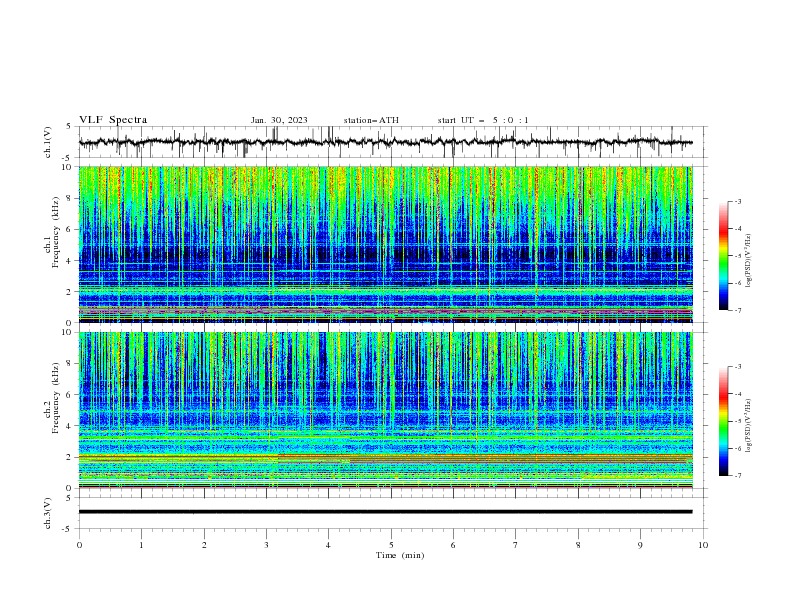This screenshot has height=612, width=792.
Task: Click the "-7" label on ch.1 color bar
Action: tap(738, 310)
